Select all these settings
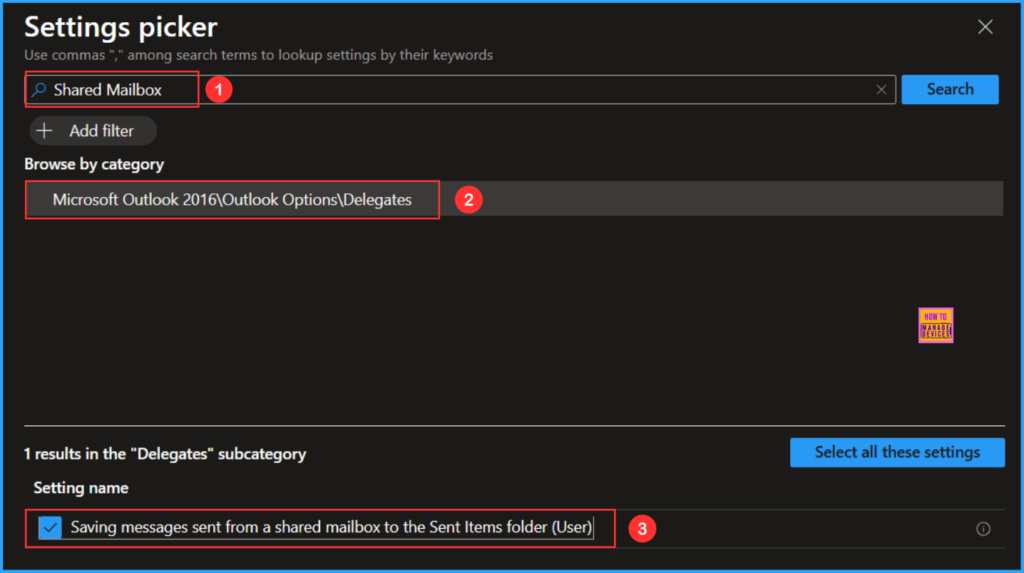This screenshot has width=1024, height=573. click(x=897, y=452)
